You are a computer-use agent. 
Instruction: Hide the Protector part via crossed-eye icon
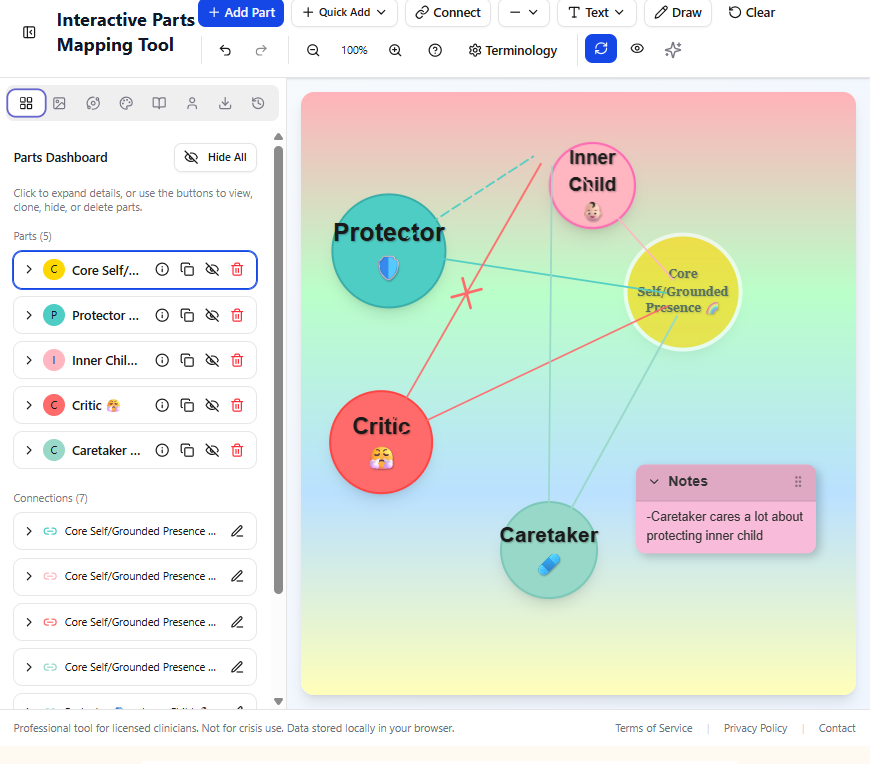coord(212,314)
